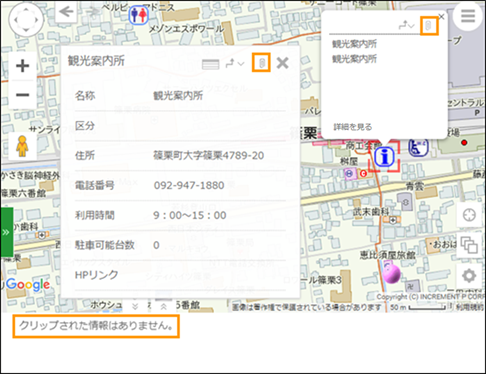Click the 利用規約 link

(470, 307)
